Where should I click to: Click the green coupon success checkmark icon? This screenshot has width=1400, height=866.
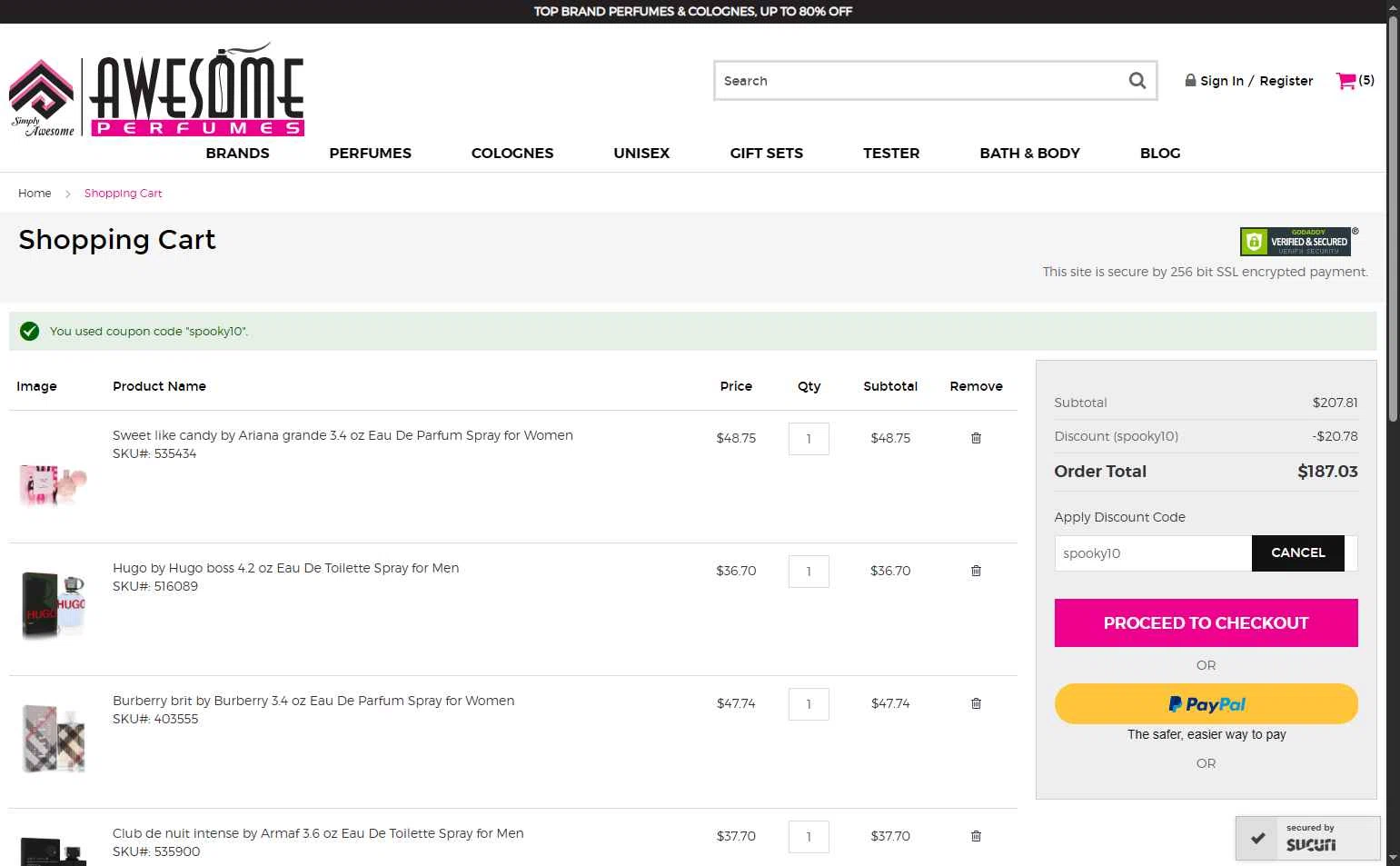pyautogui.click(x=29, y=331)
